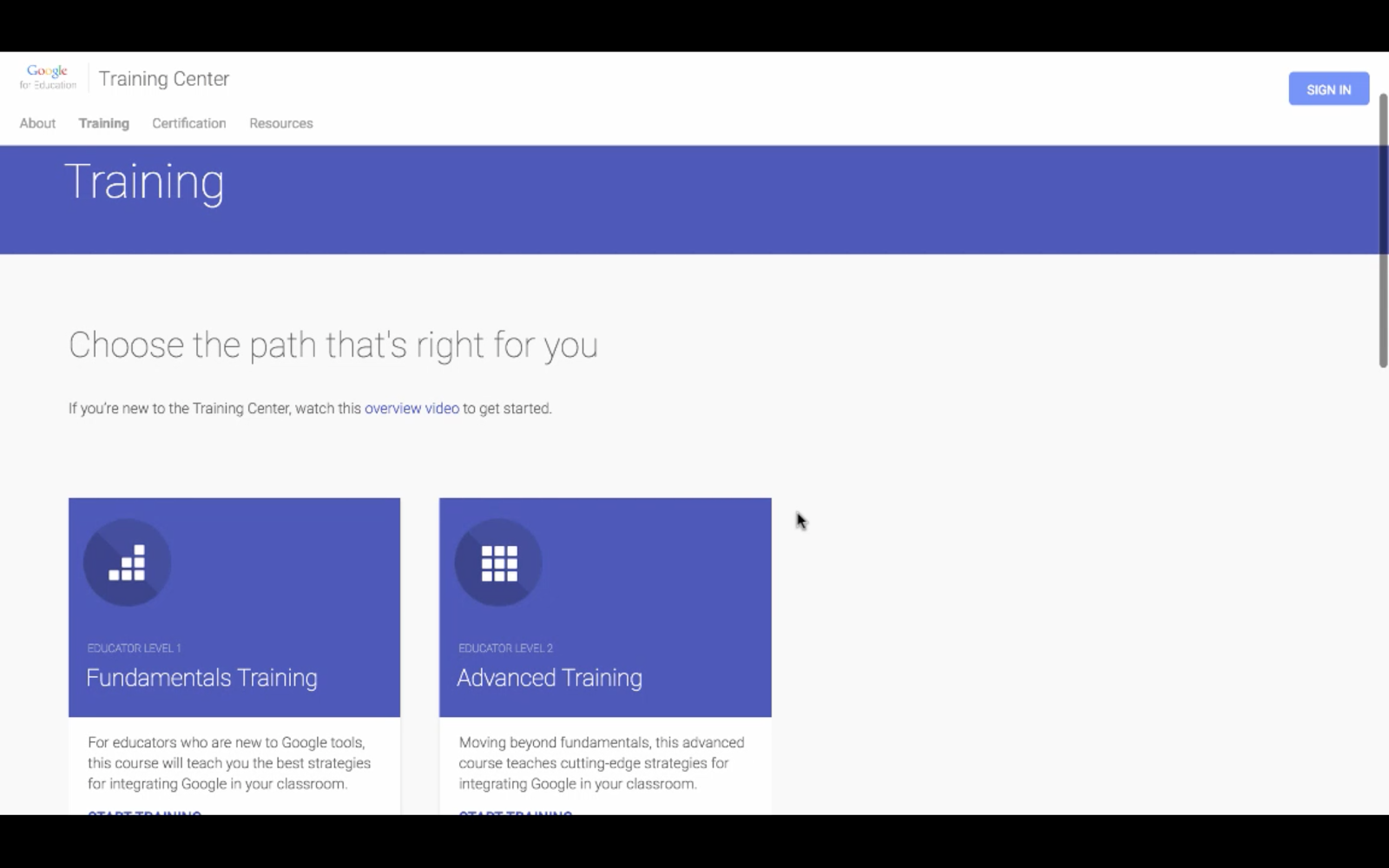
Task: Click the Fundamentals Training staircase icon
Action: click(127, 562)
